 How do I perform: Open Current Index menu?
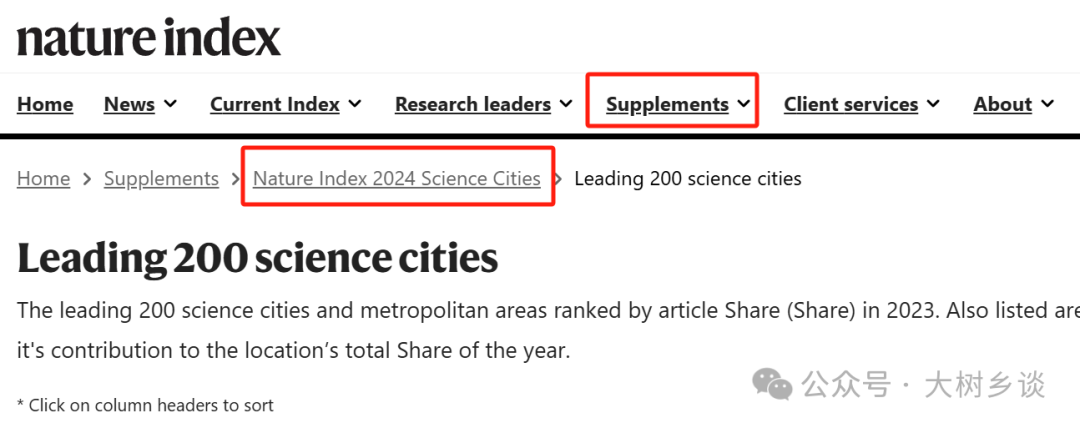[275, 104]
